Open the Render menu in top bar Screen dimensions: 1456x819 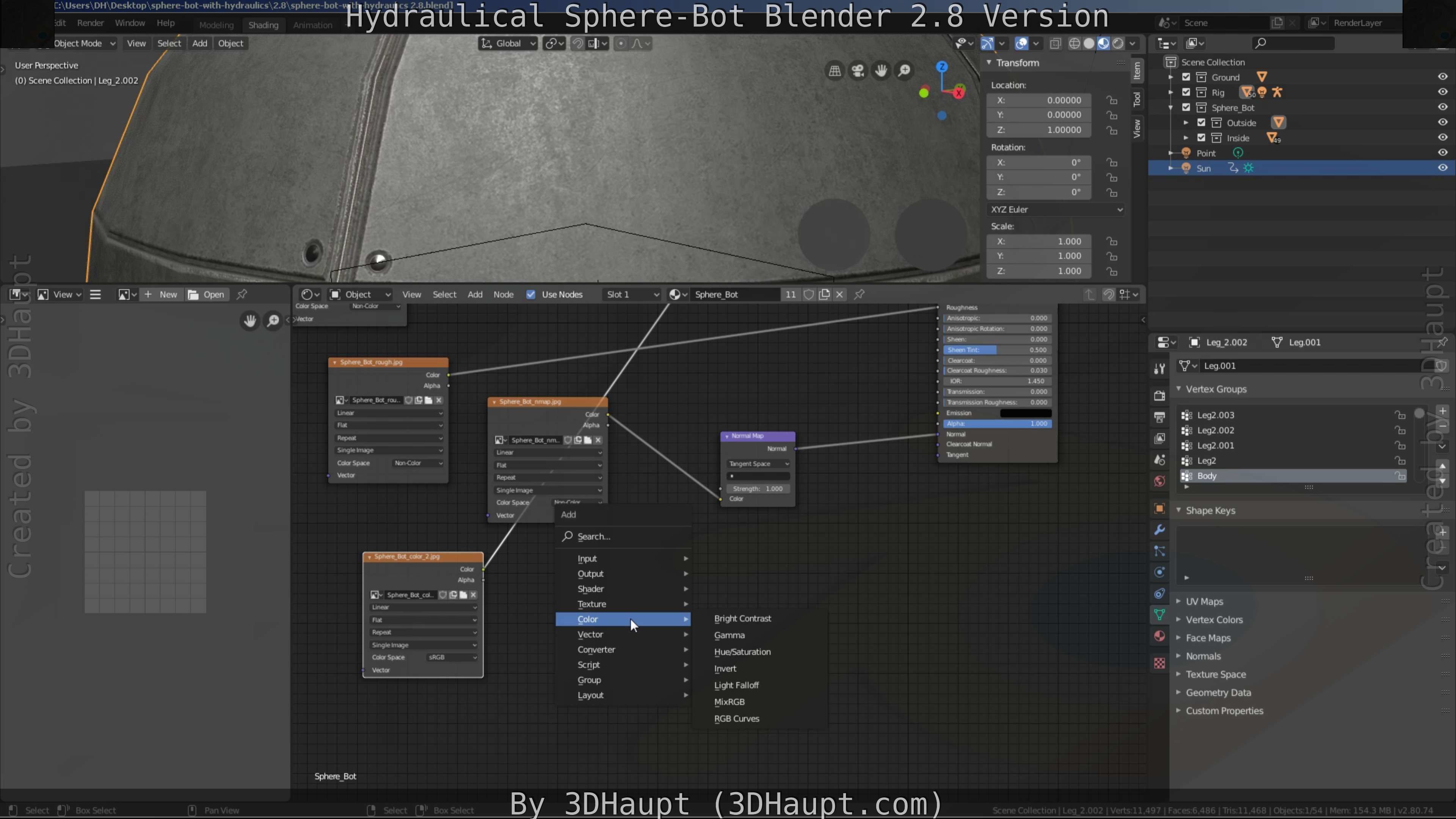click(91, 23)
